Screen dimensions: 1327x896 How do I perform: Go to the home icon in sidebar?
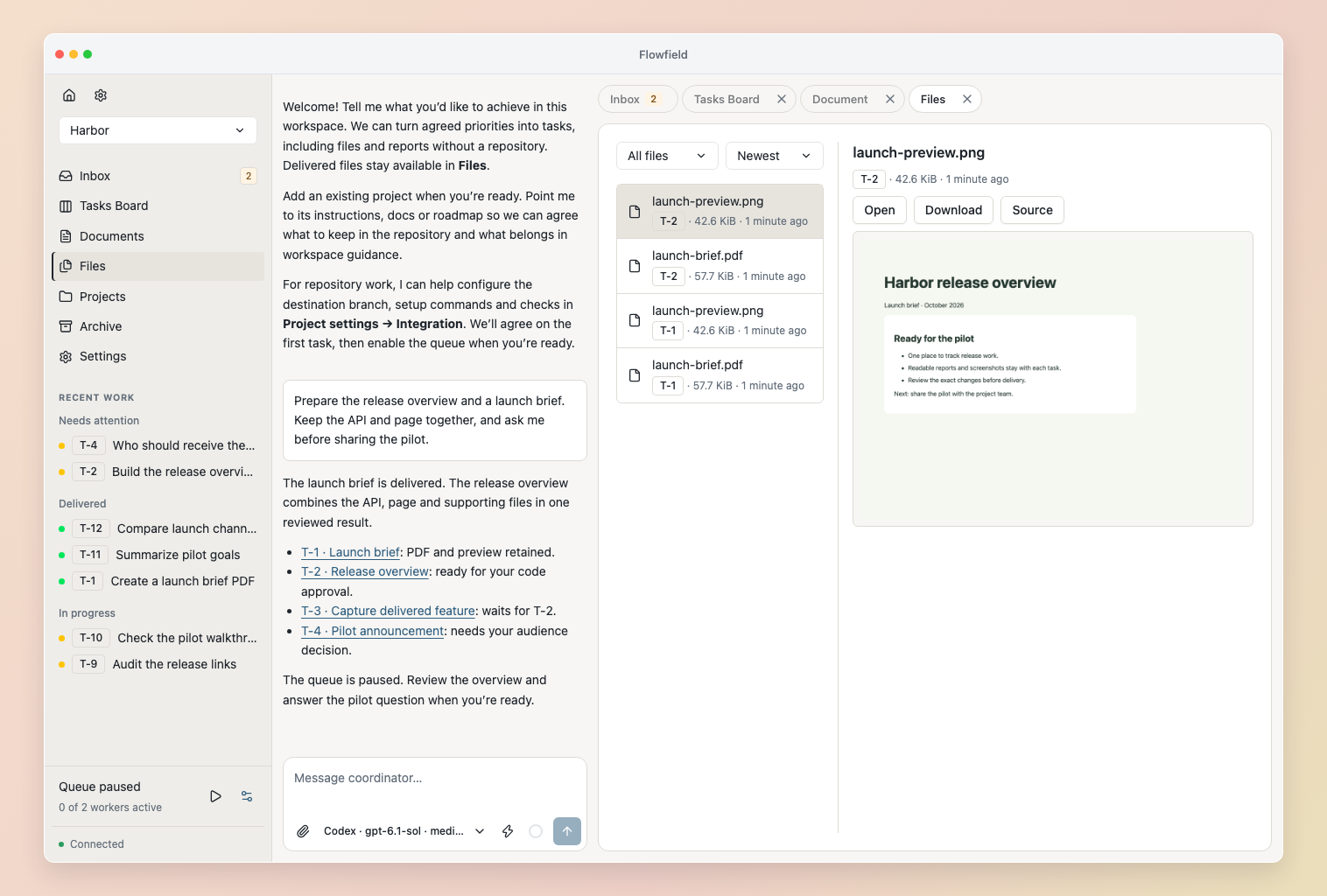pyautogui.click(x=69, y=95)
